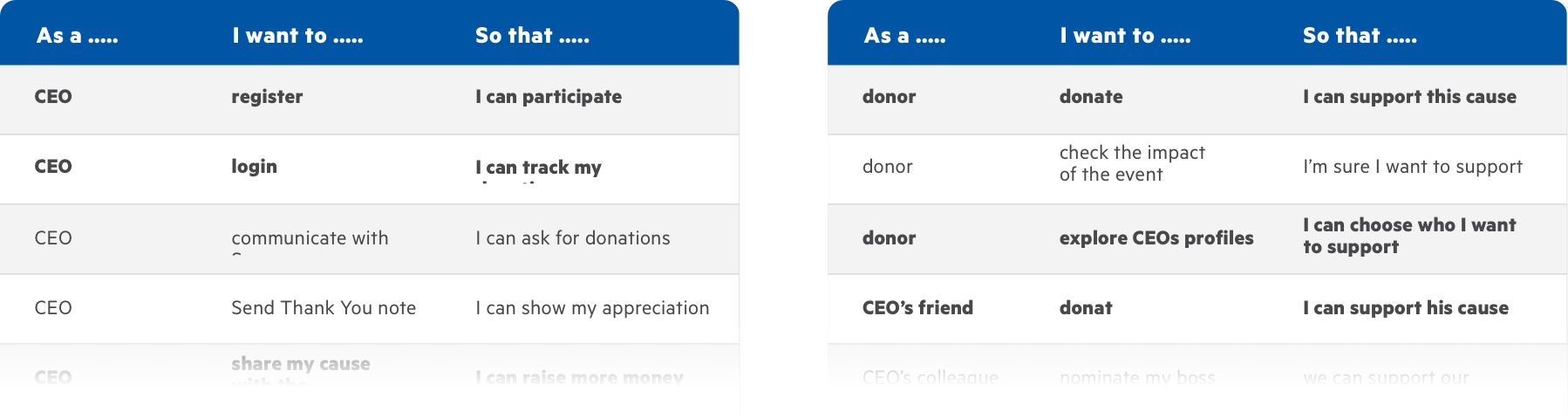Click the 'So that .....' header in right table
Image resolution: width=1568 pixels, height=419 pixels.
click(x=1360, y=36)
